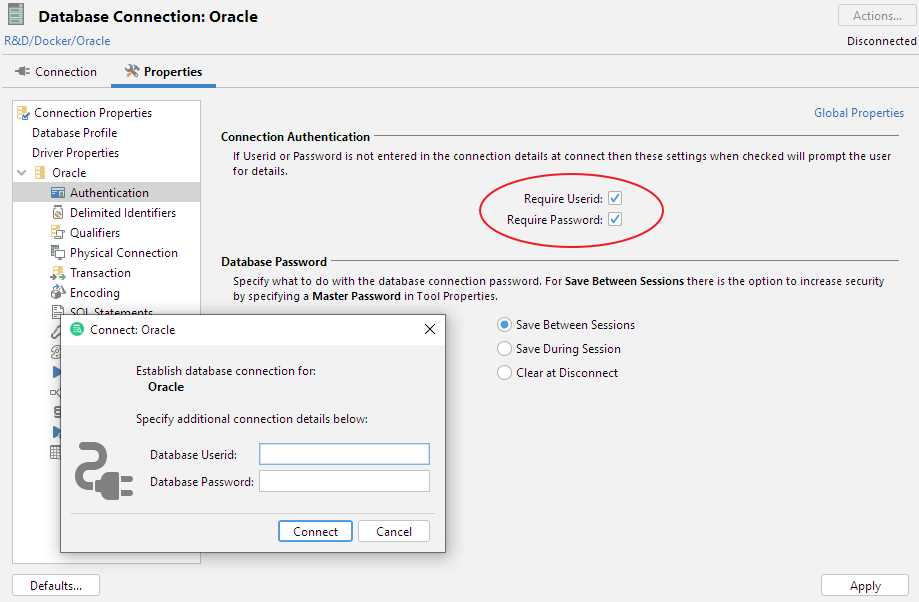
Task: Choose Clear at Disconnect option
Action: (x=505, y=373)
